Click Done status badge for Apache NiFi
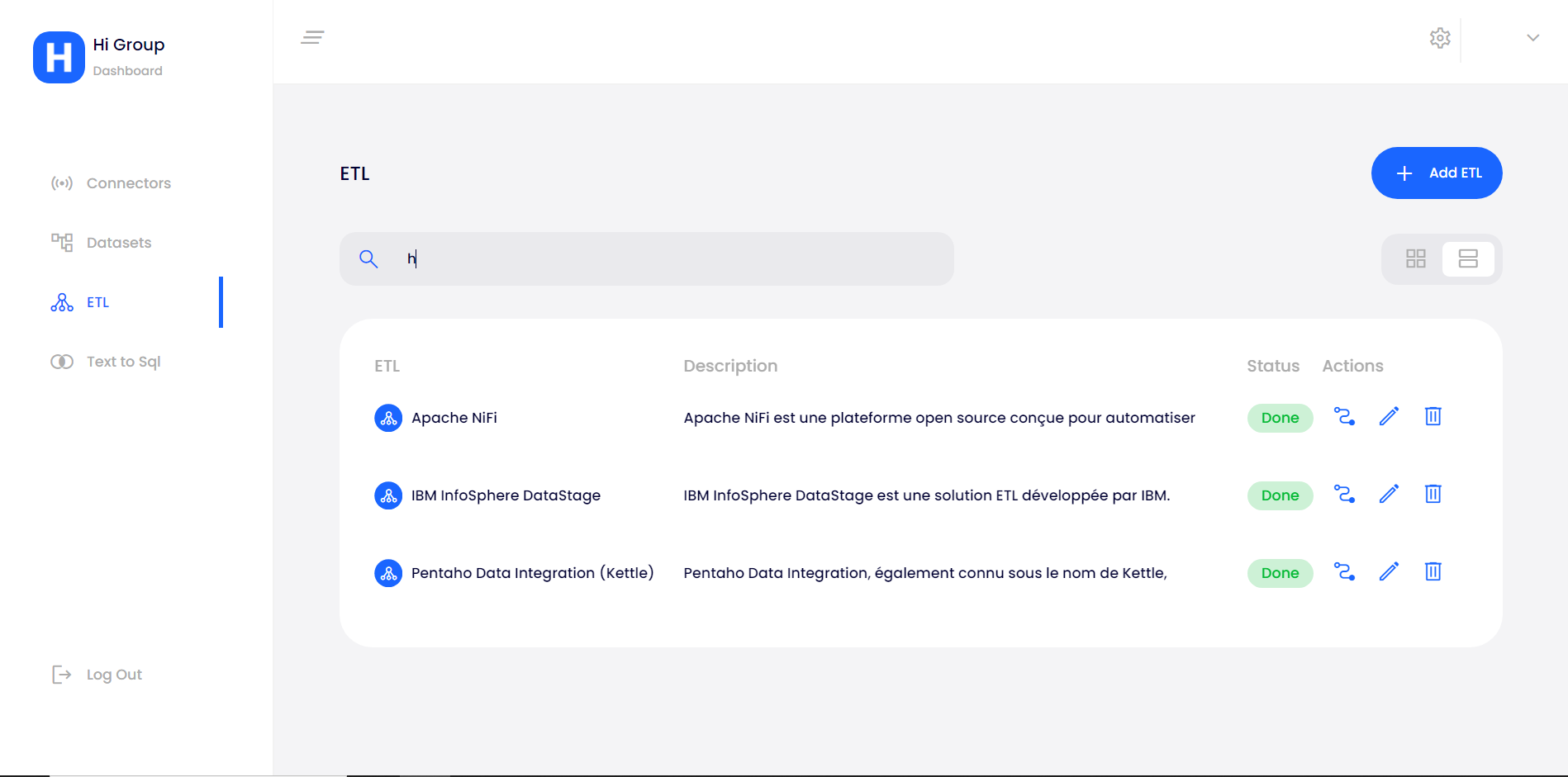 [x=1280, y=418]
